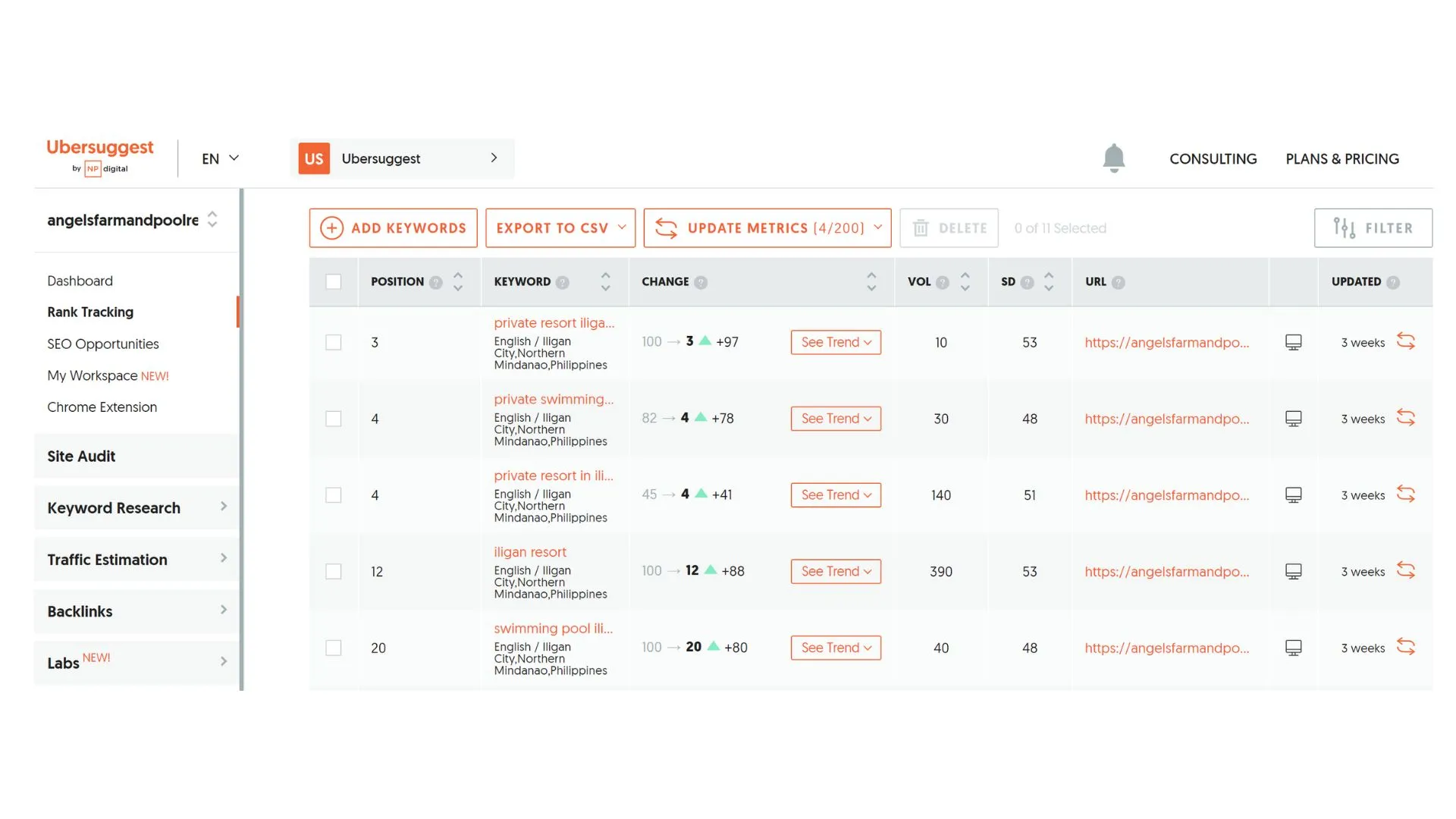Viewport: 1456px width, 819px height.
Task: Select Rank Tracking in the sidebar
Action: (x=90, y=312)
